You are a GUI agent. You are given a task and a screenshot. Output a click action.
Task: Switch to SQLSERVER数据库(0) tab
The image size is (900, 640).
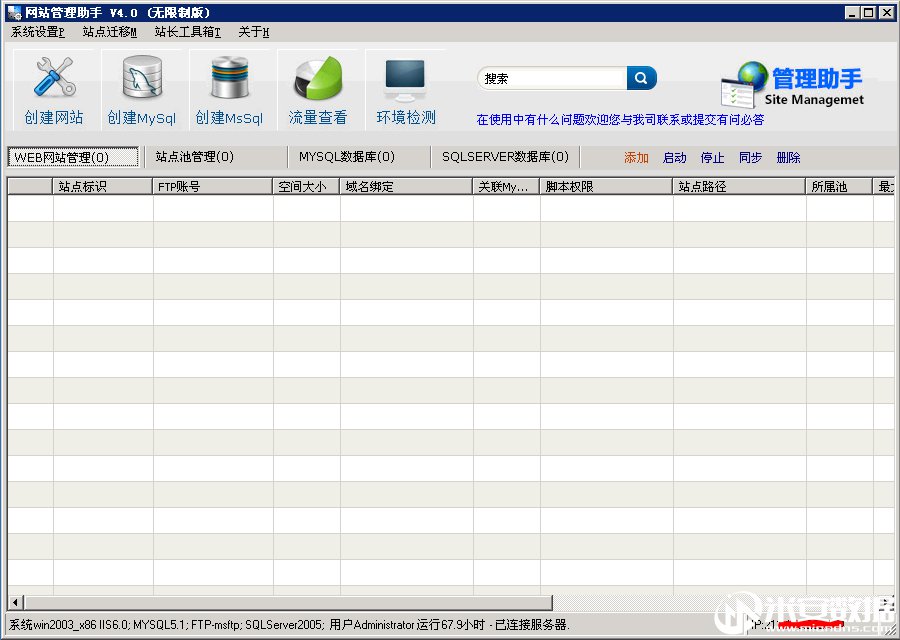pyautogui.click(x=505, y=157)
